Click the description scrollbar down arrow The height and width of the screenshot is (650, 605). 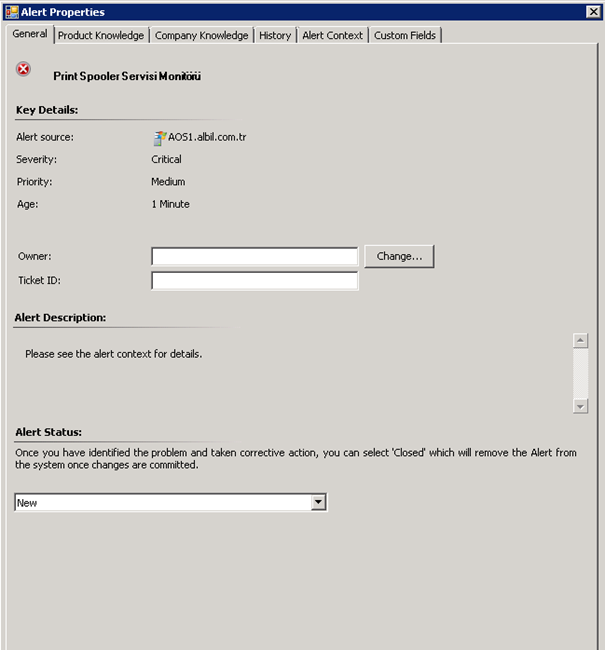tap(580, 406)
